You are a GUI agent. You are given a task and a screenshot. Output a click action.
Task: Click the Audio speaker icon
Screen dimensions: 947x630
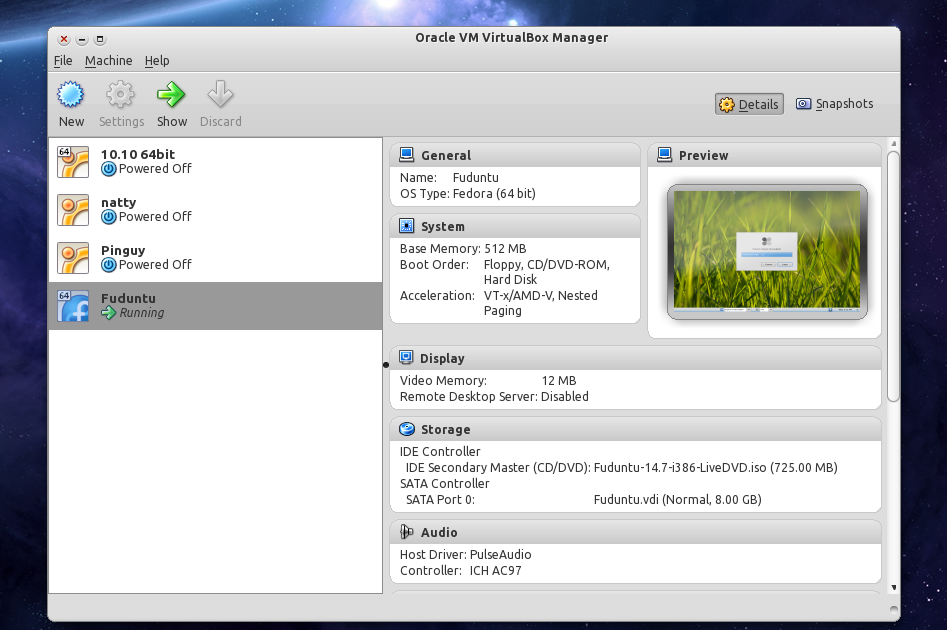click(406, 532)
